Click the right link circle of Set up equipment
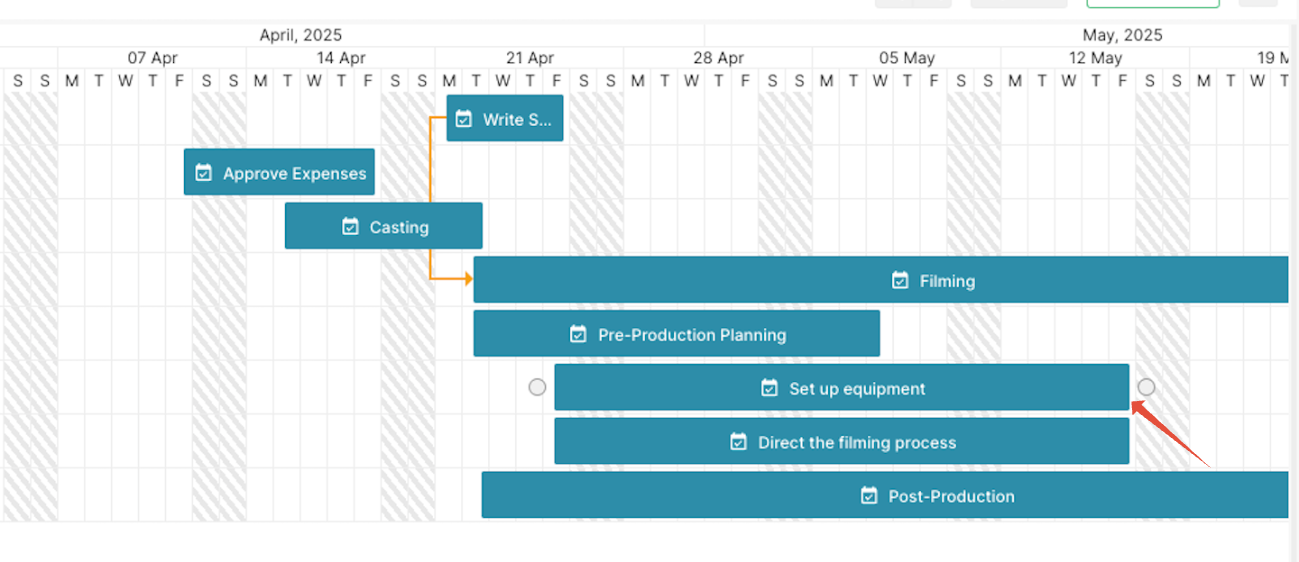 pyautogui.click(x=1146, y=387)
